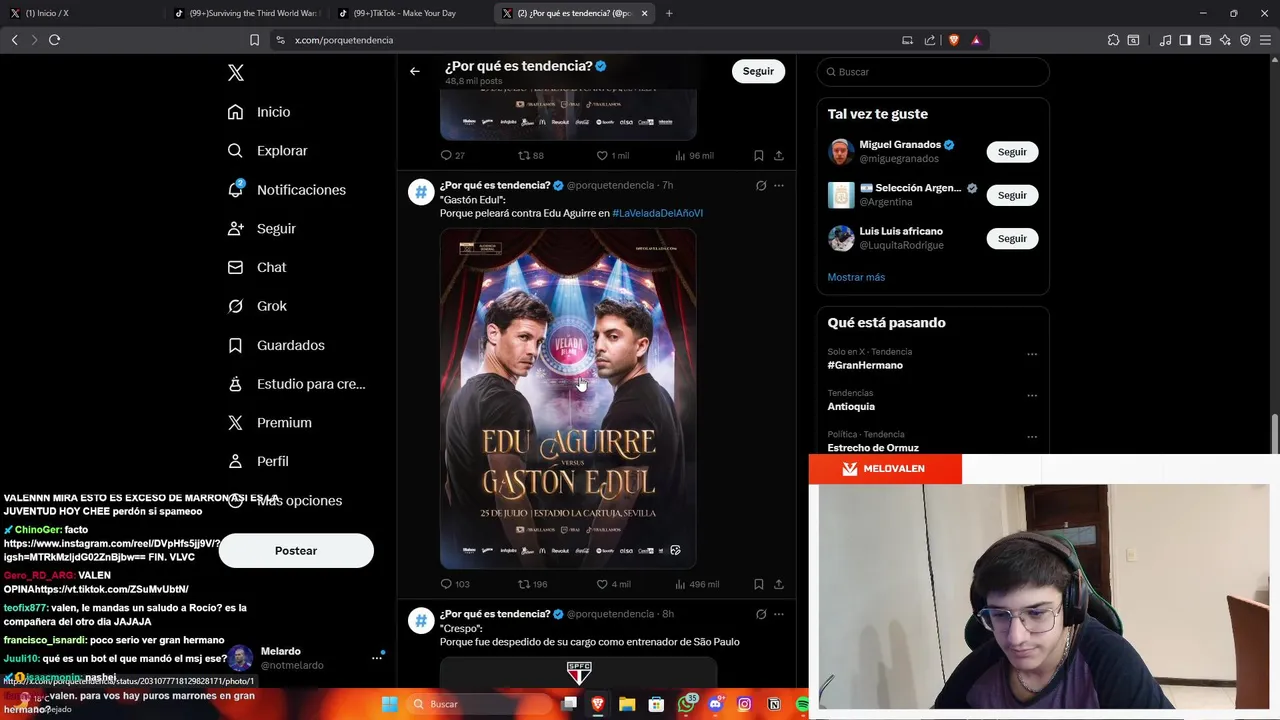Open Grok explain icon on Crespo post

pyautogui.click(x=761, y=614)
